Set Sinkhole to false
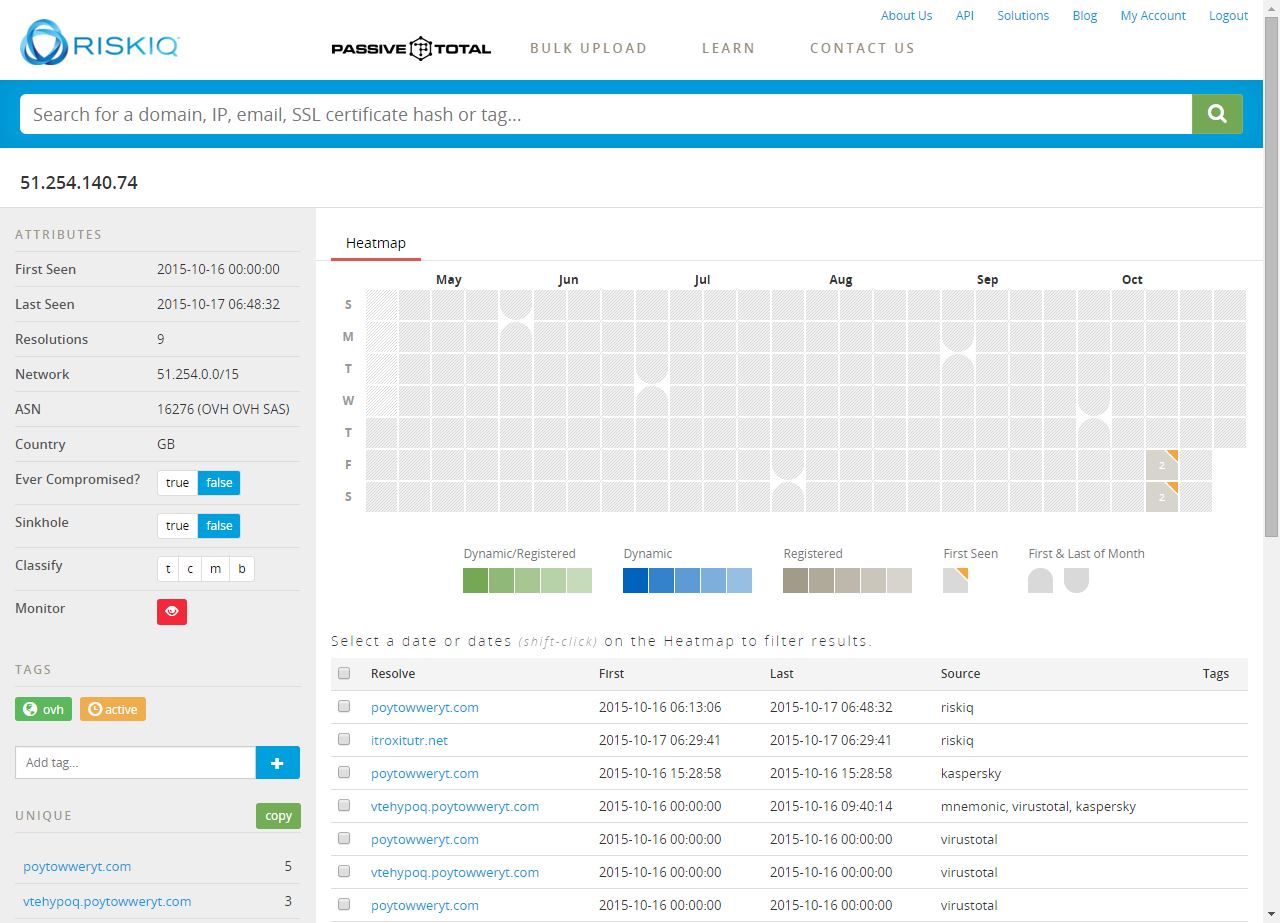 coord(219,526)
